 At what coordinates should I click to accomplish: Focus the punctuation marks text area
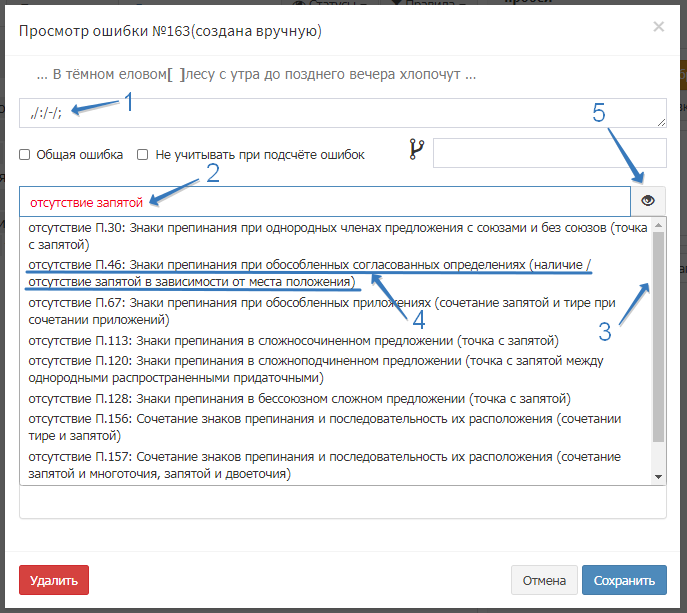click(x=340, y=113)
